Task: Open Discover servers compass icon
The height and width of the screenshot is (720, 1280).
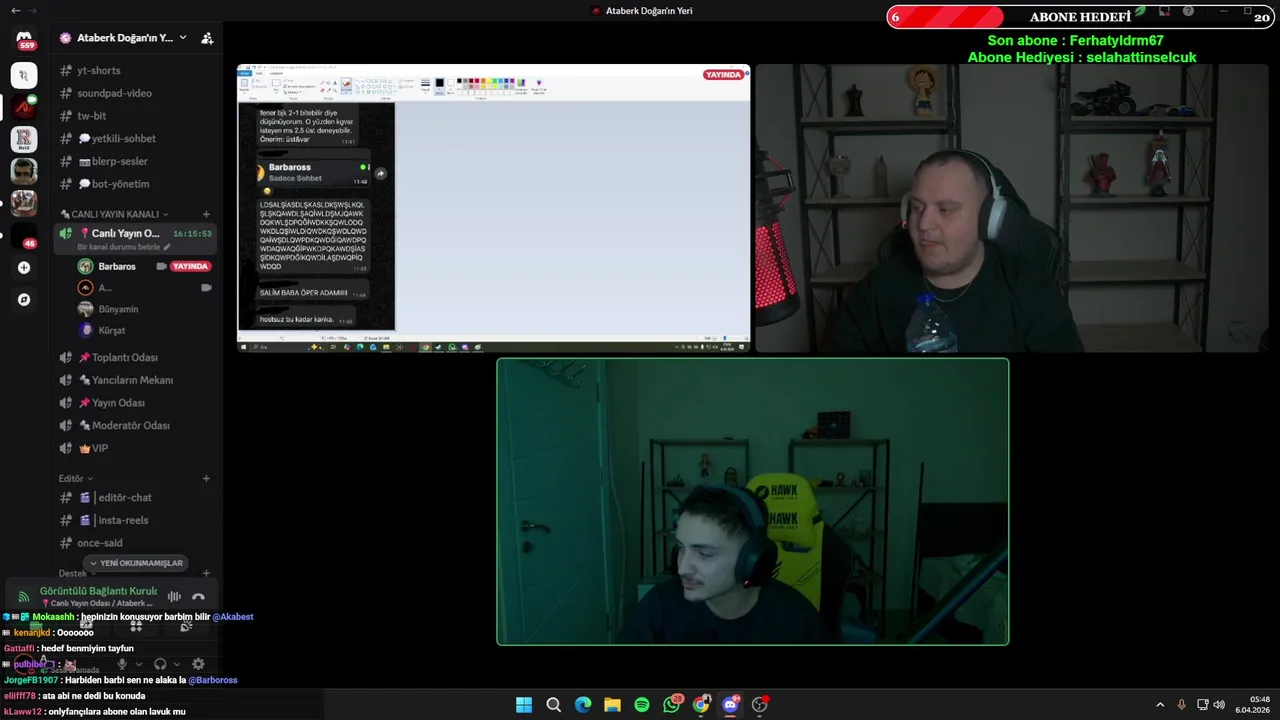Action: click(x=24, y=299)
